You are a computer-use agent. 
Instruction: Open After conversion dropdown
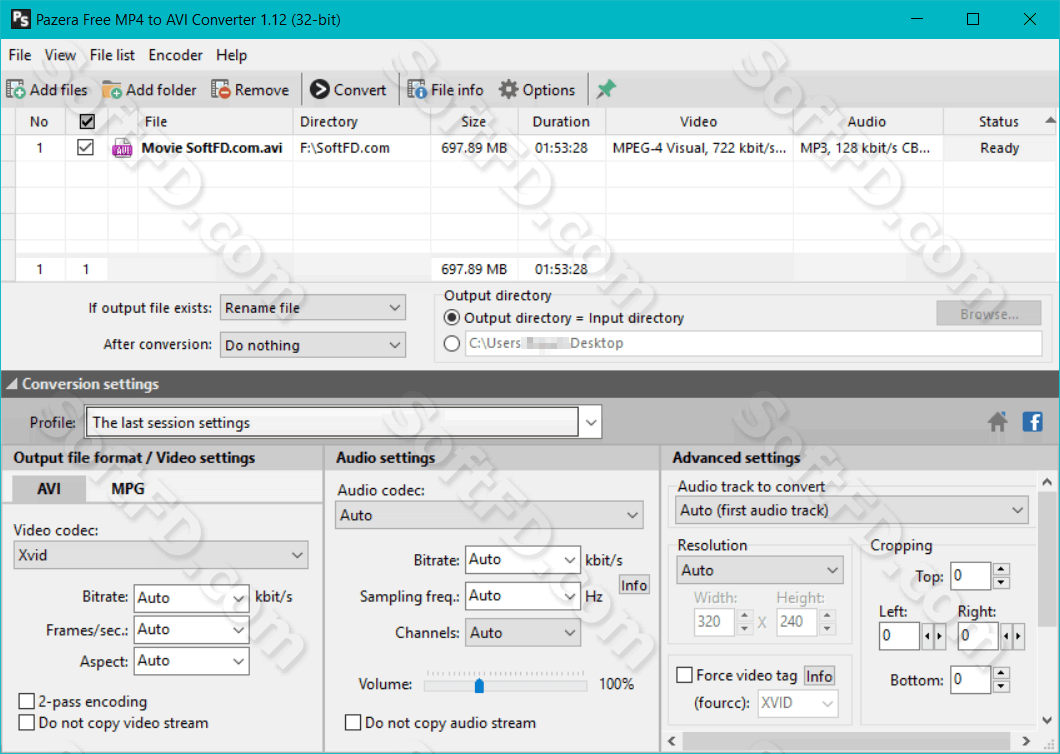pos(313,345)
